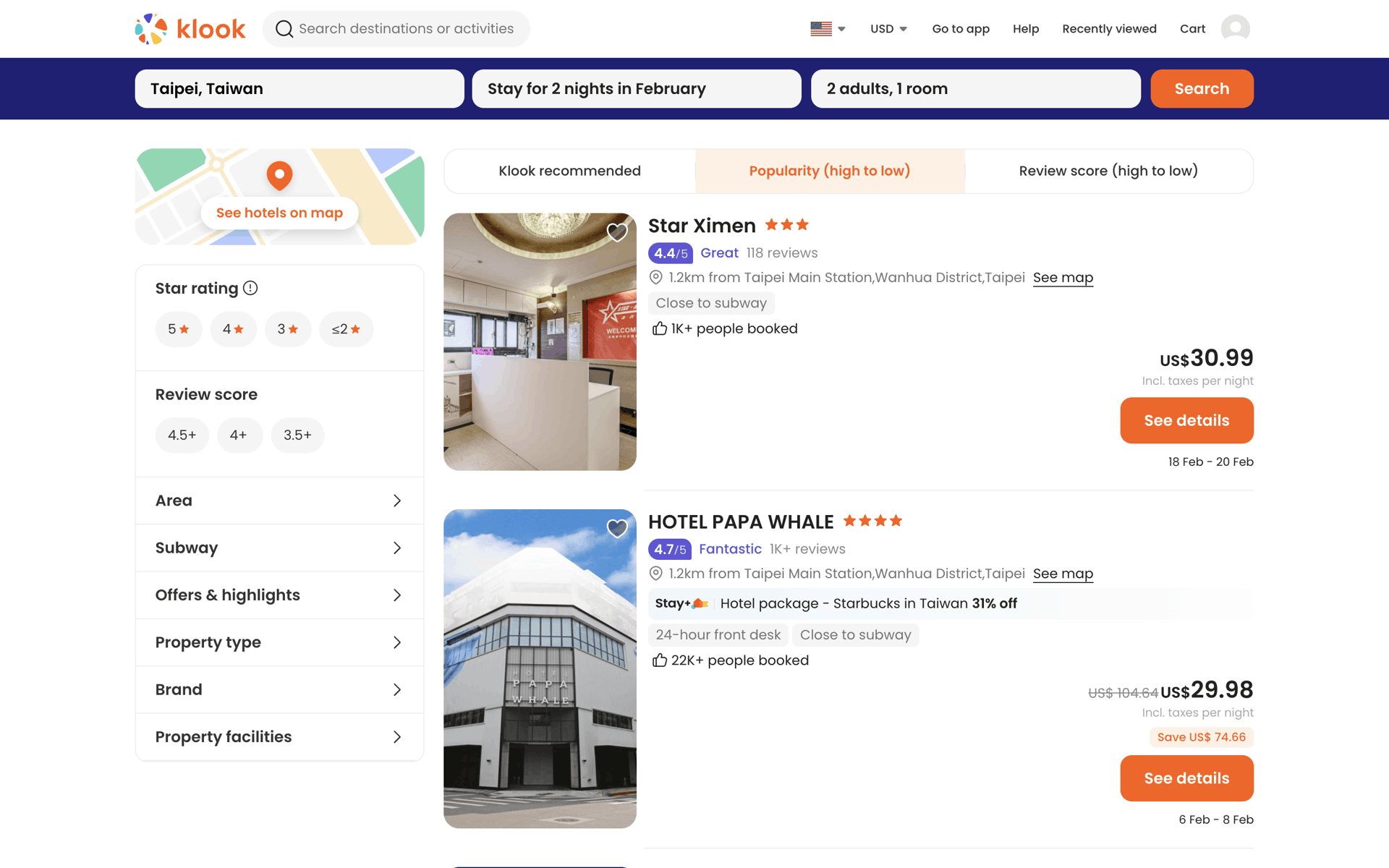Click the 4.7/5 score badge

(x=669, y=549)
